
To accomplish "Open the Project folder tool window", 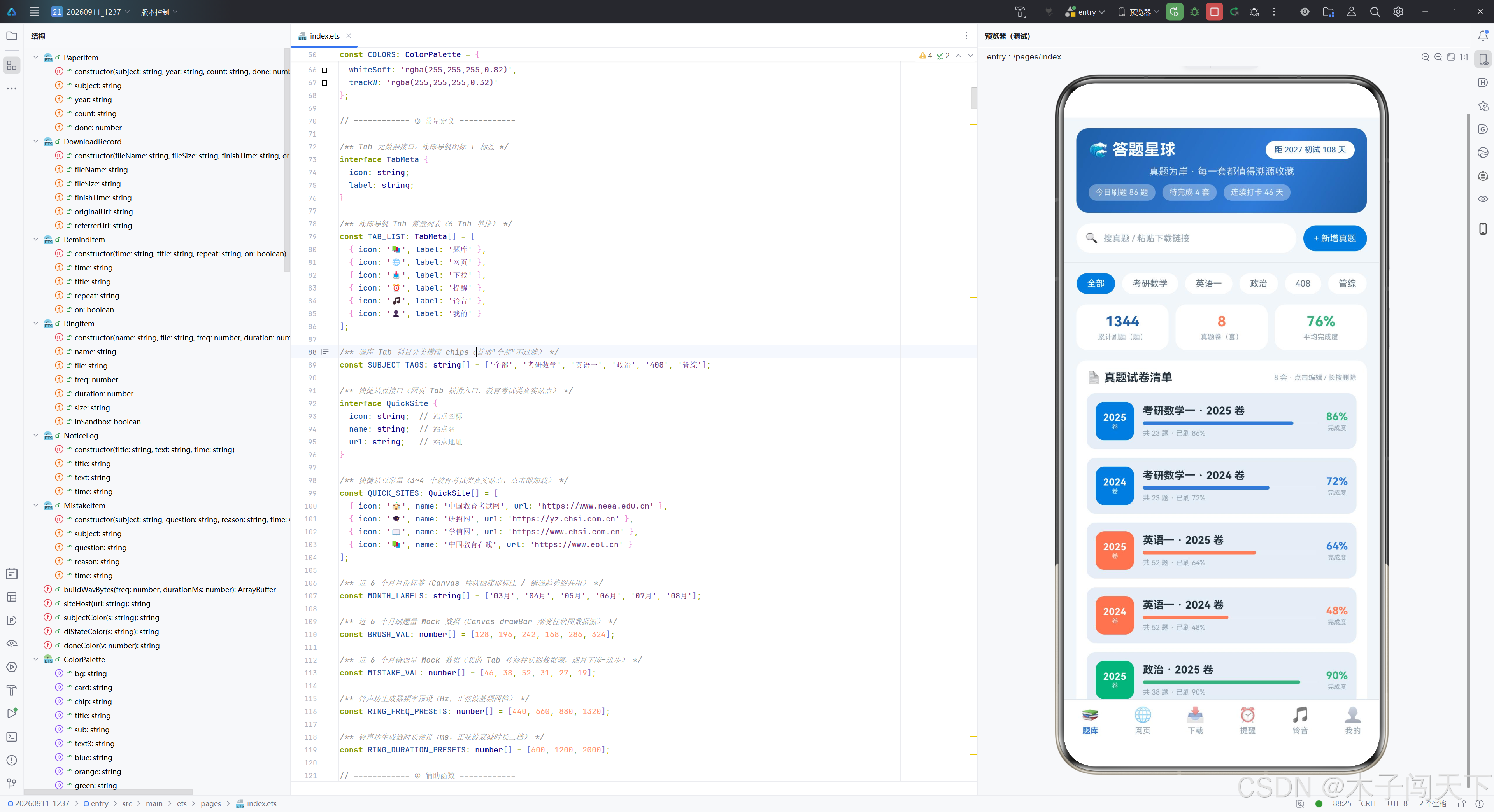I will 12,36.
